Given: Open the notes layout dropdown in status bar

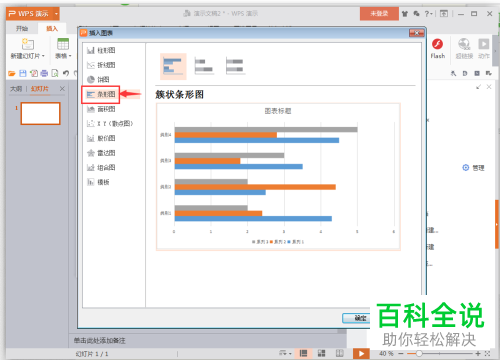Looking at the screenshot, I should 285,353.
